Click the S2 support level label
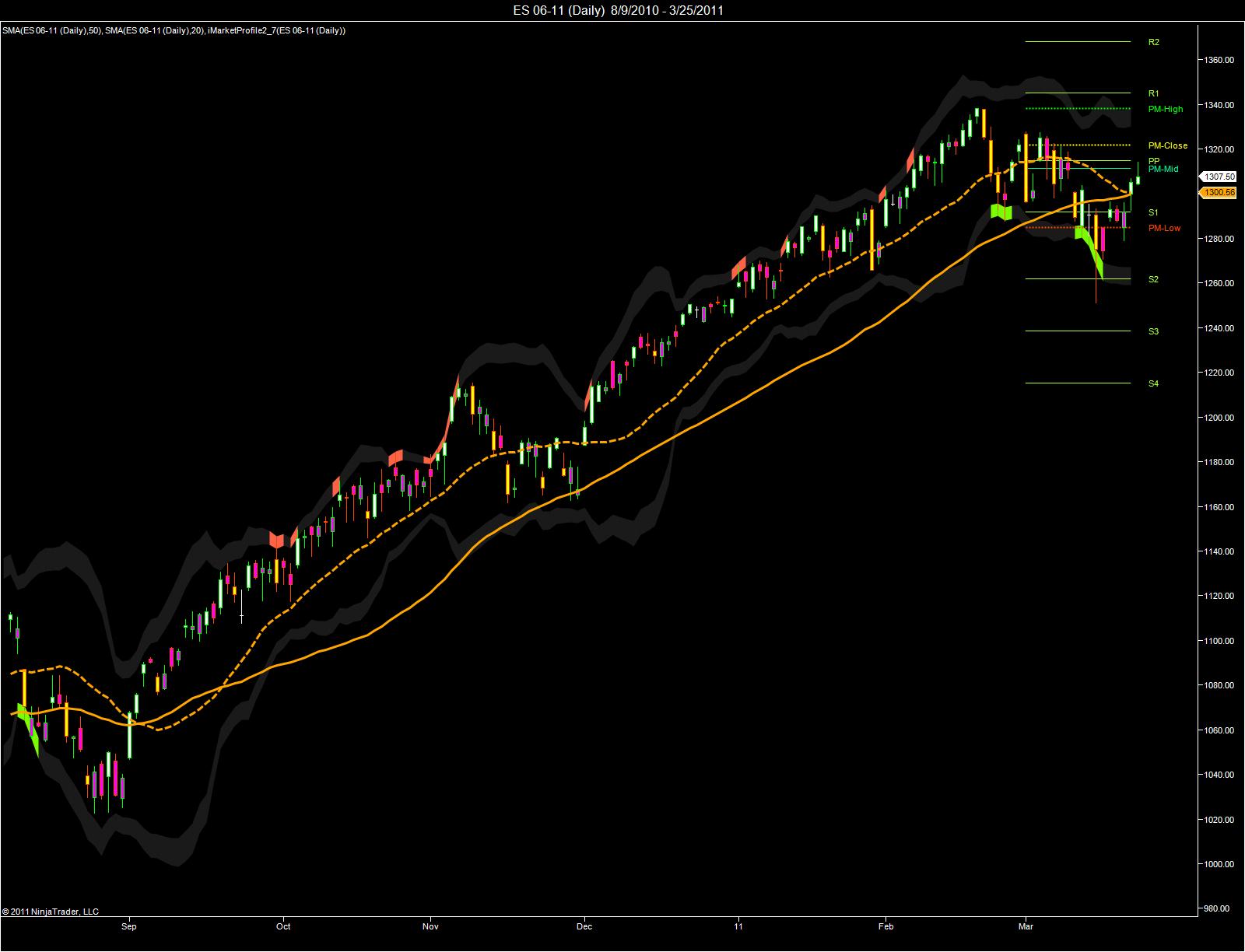Screen dimensions: 1245x952 click(1153, 279)
